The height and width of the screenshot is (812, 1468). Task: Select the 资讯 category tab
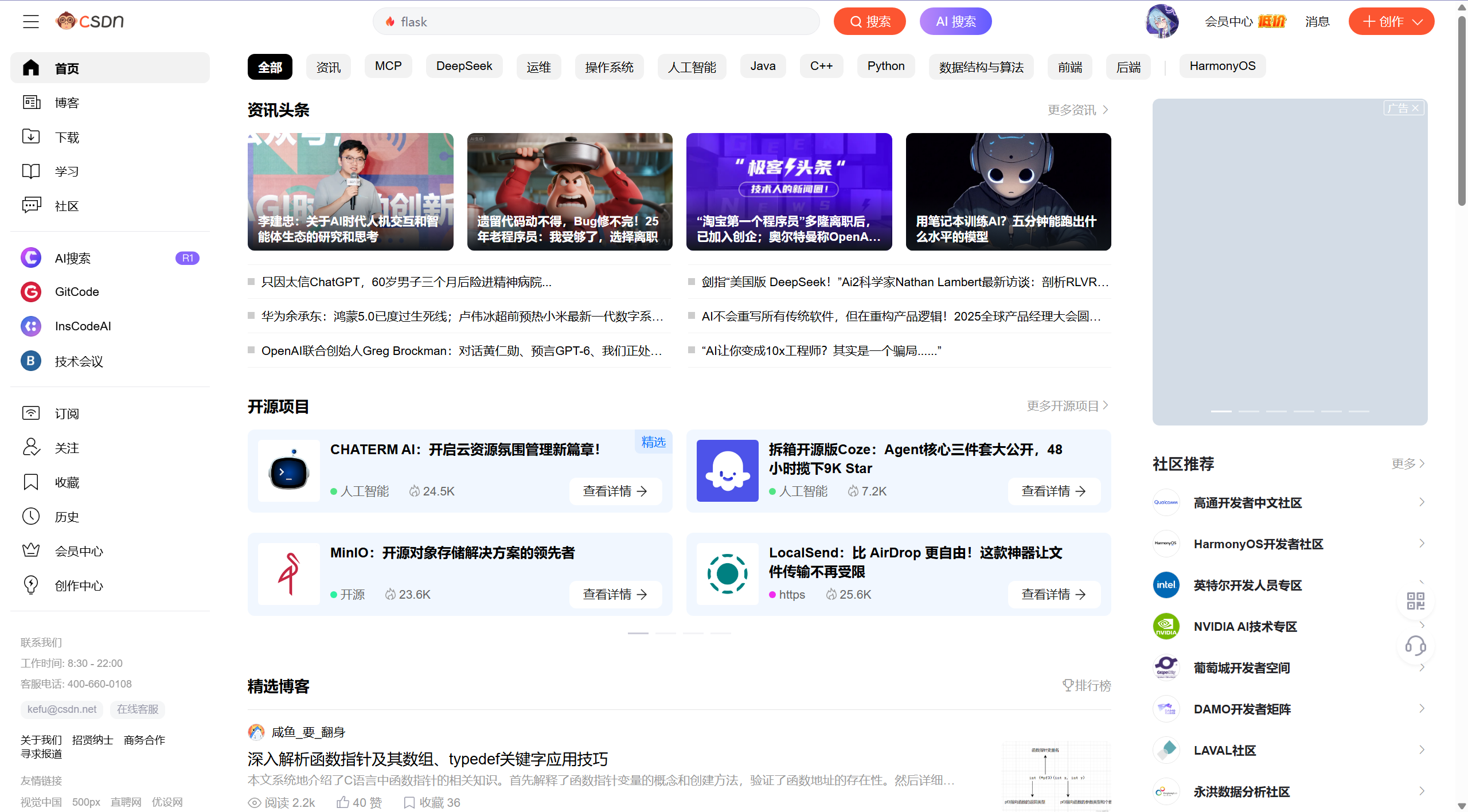click(329, 67)
